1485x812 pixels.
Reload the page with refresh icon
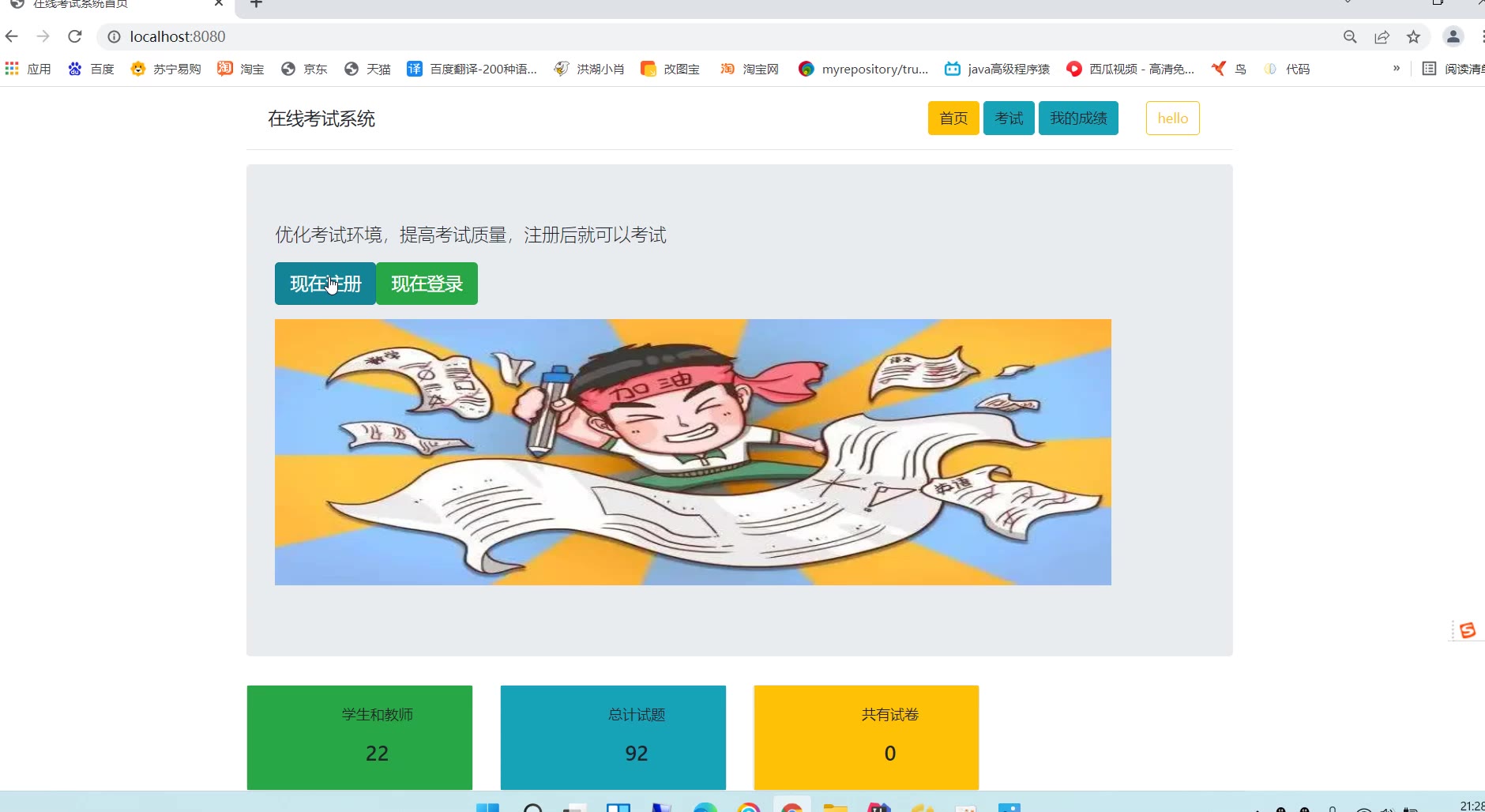[x=75, y=36]
